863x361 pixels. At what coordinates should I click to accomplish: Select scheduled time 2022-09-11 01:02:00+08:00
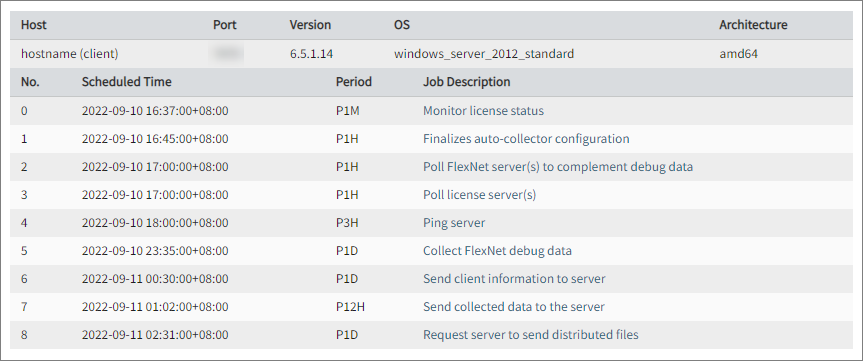[x=155, y=307]
